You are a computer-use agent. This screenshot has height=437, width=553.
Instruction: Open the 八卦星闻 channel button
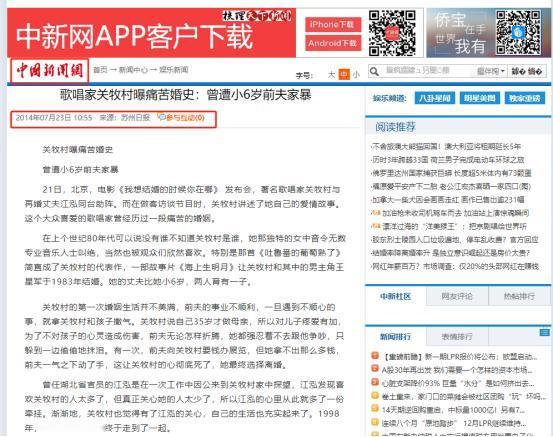pos(434,98)
